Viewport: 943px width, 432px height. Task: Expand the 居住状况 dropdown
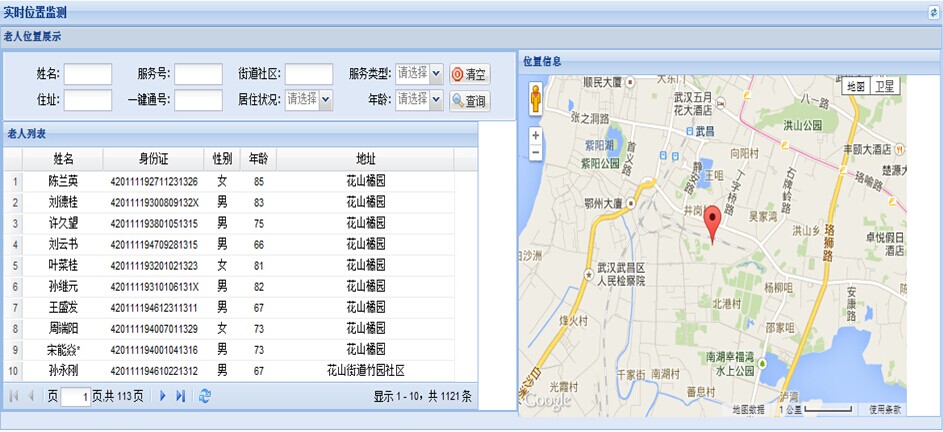click(326, 99)
